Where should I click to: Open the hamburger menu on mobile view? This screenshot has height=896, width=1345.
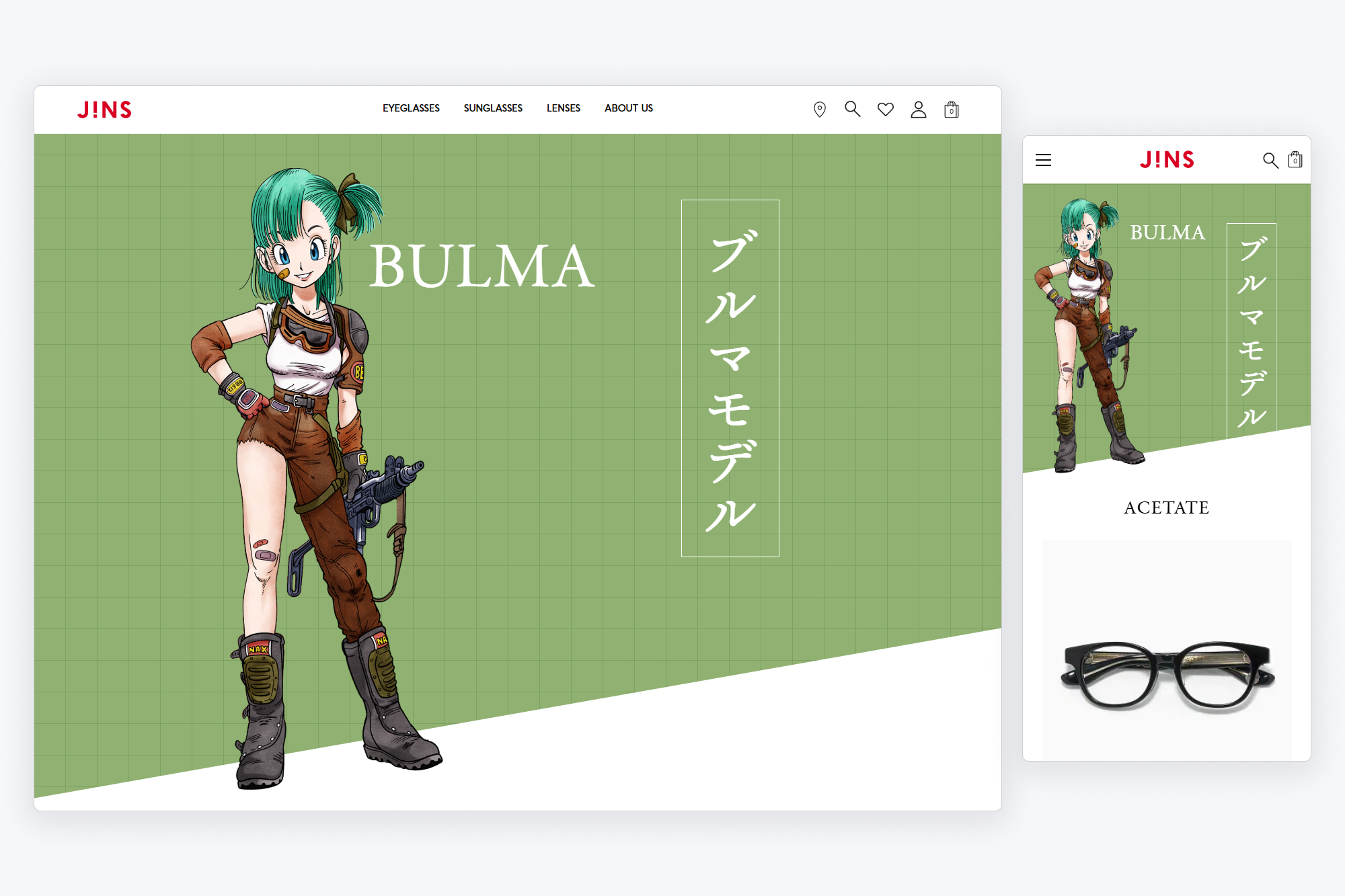[1044, 160]
